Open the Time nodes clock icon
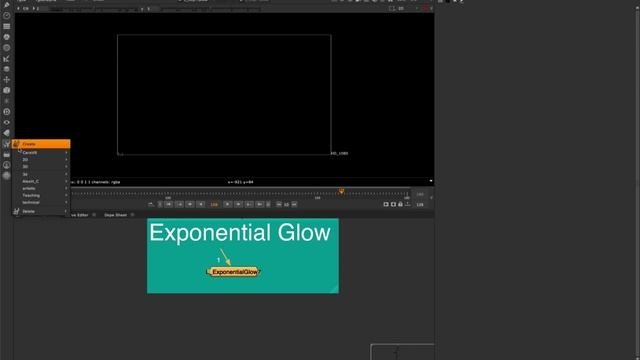The width and height of the screenshot is (640, 360). pos(7,16)
